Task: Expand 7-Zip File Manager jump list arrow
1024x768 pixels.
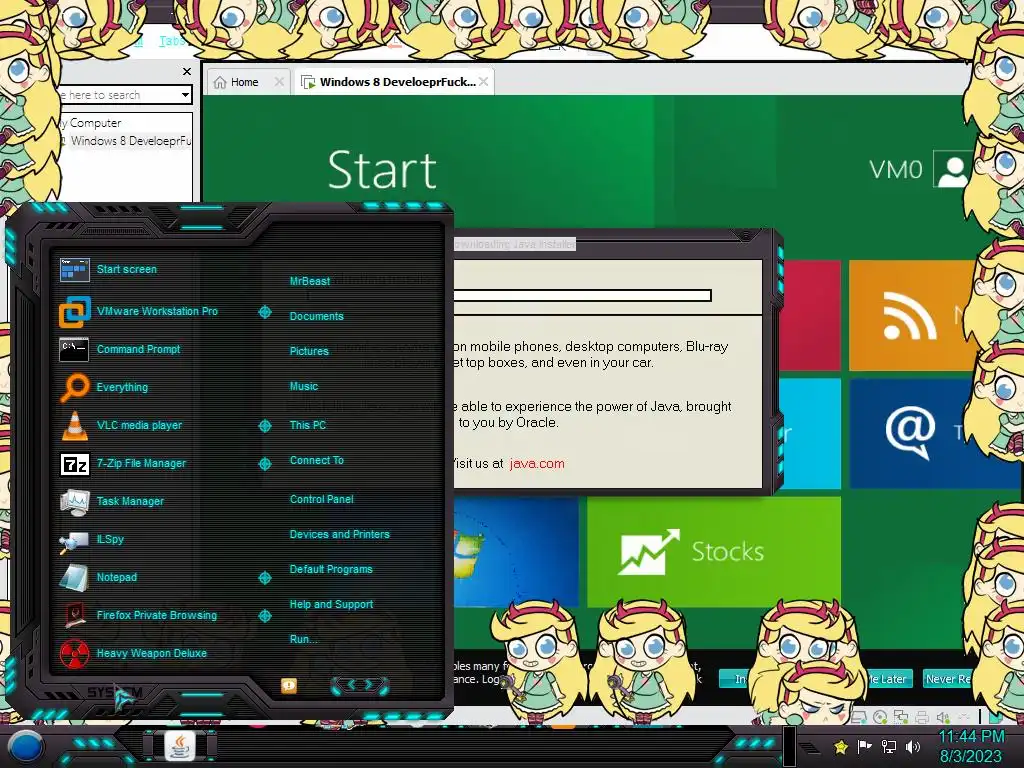Action: (264, 464)
